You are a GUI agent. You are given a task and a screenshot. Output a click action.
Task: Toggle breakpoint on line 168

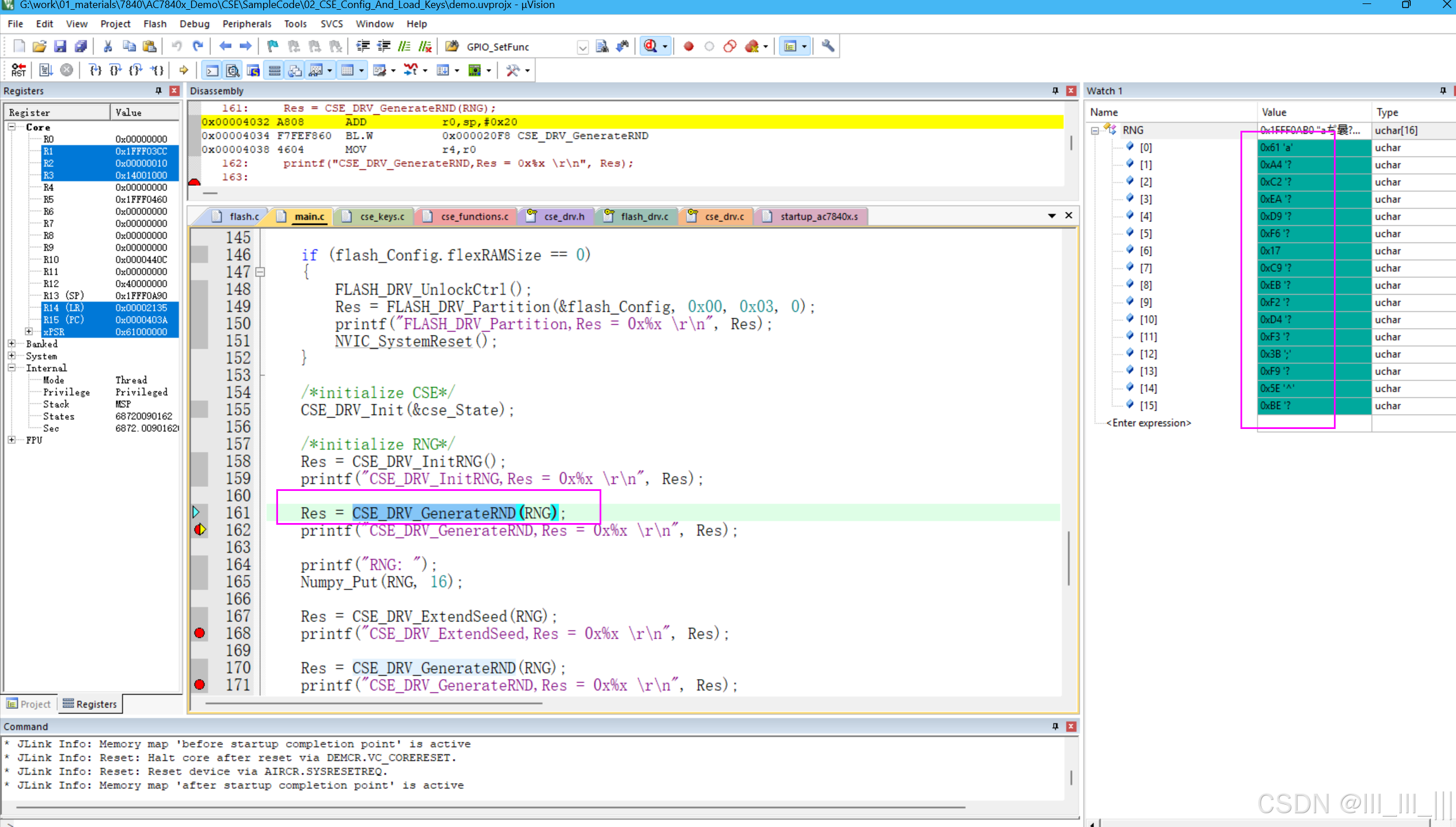coord(199,633)
